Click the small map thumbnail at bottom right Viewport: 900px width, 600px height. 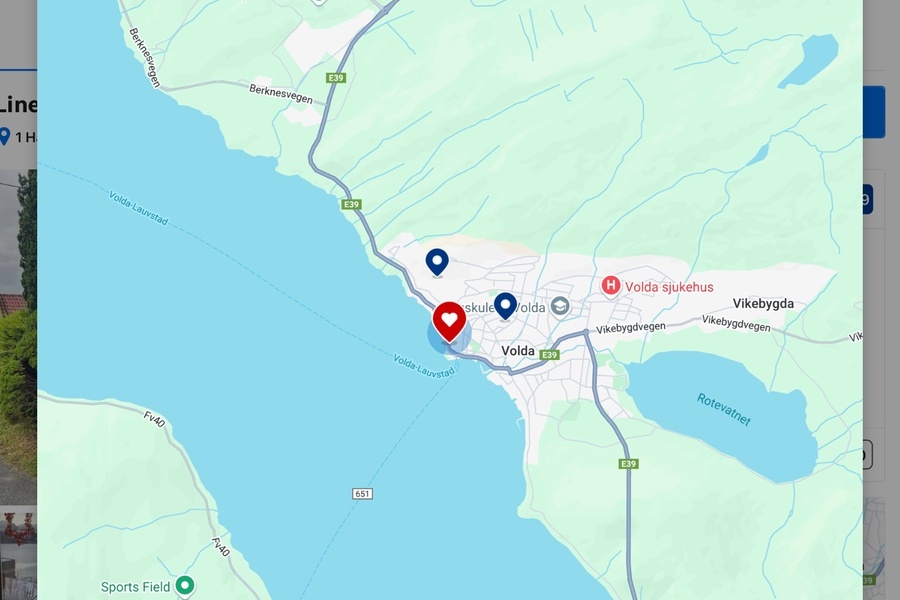pyautogui.click(x=874, y=543)
